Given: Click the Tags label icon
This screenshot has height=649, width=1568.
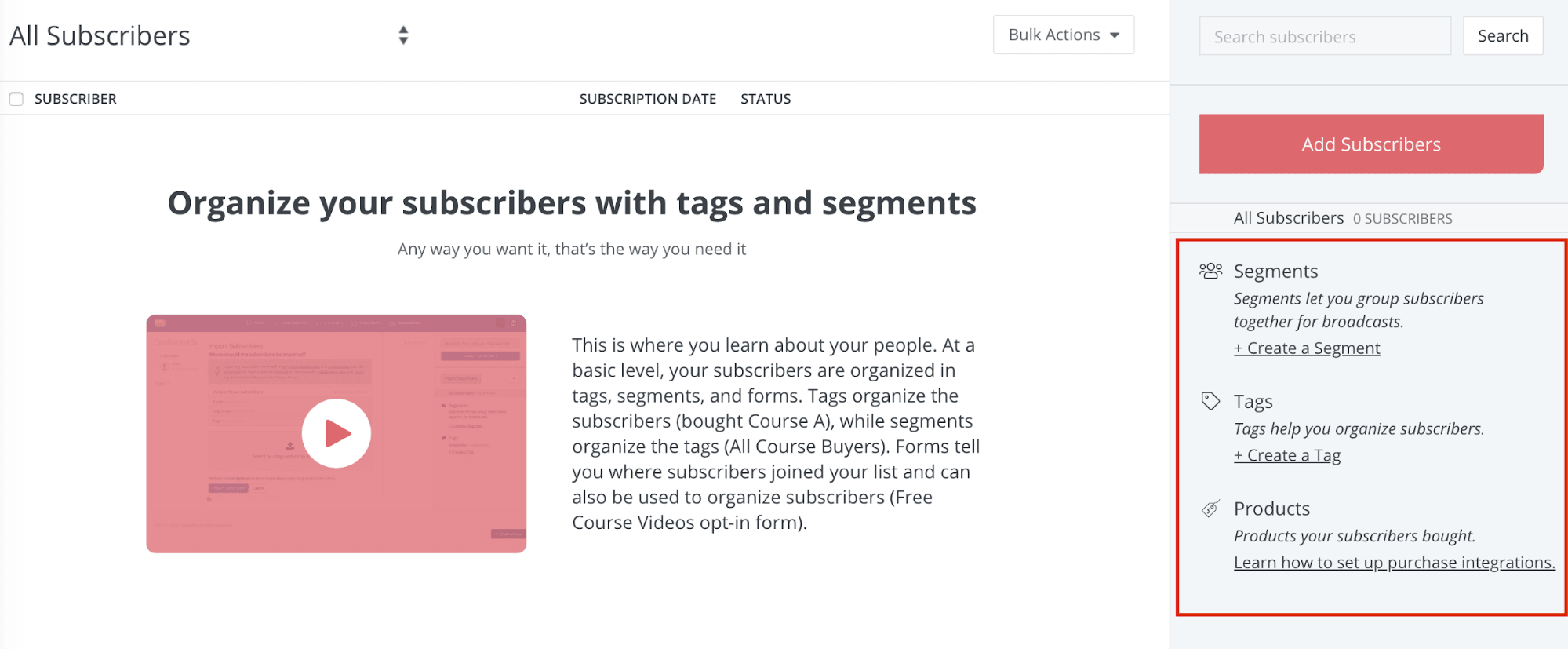Looking at the screenshot, I should click(x=1210, y=401).
